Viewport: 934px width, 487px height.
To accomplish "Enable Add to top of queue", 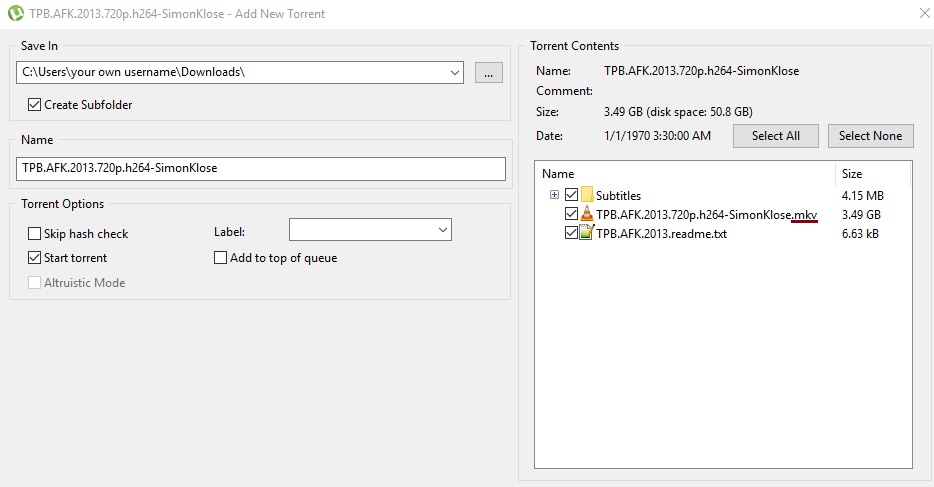I will (220, 258).
